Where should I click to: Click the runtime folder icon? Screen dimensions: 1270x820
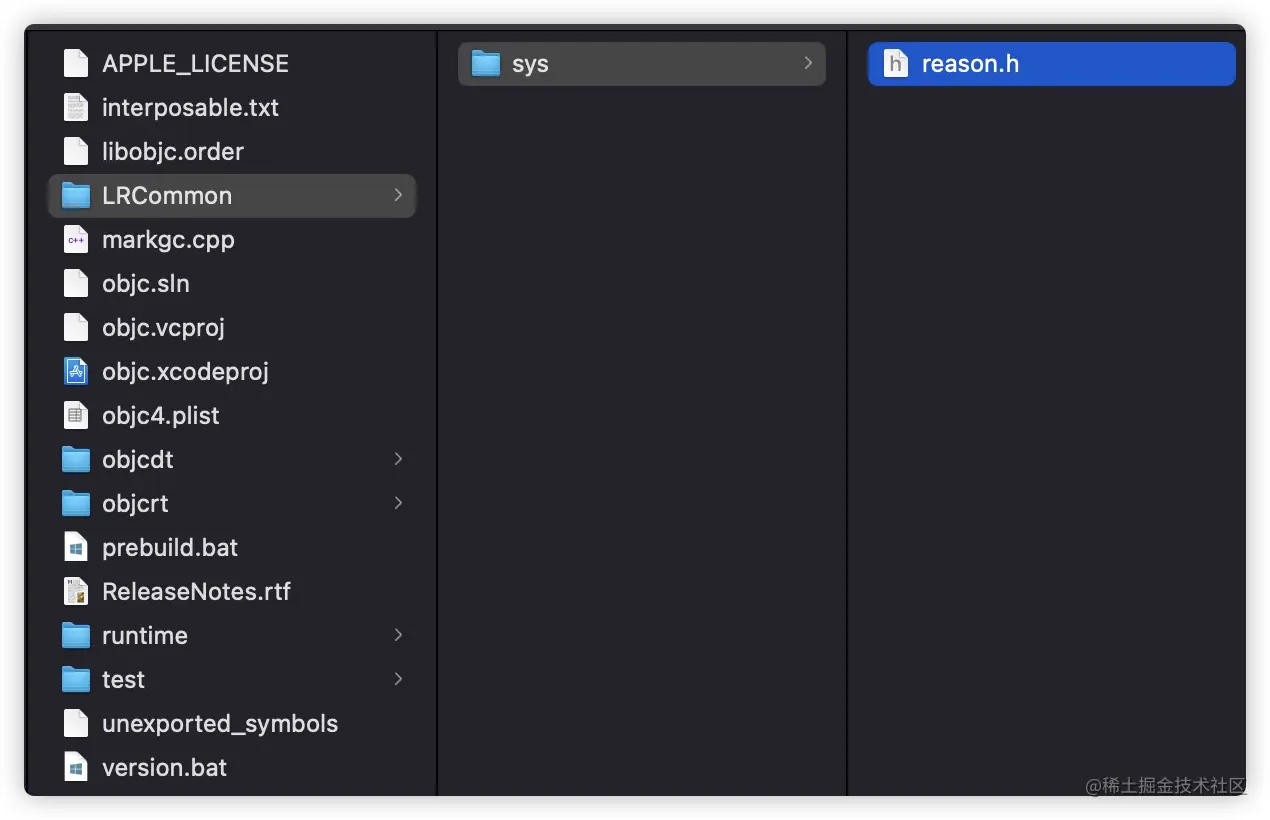click(x=76, y=635)
